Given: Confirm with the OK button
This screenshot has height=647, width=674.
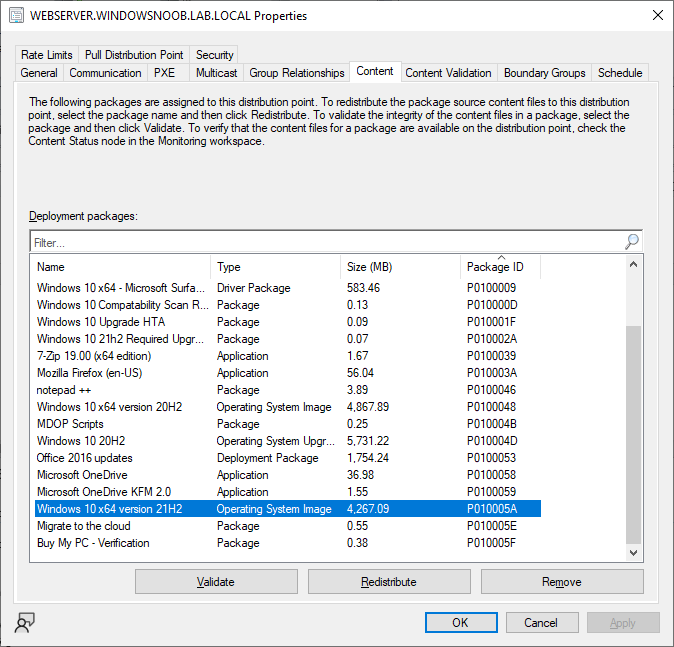Looking at the screenshot, I should click(461, 622).
